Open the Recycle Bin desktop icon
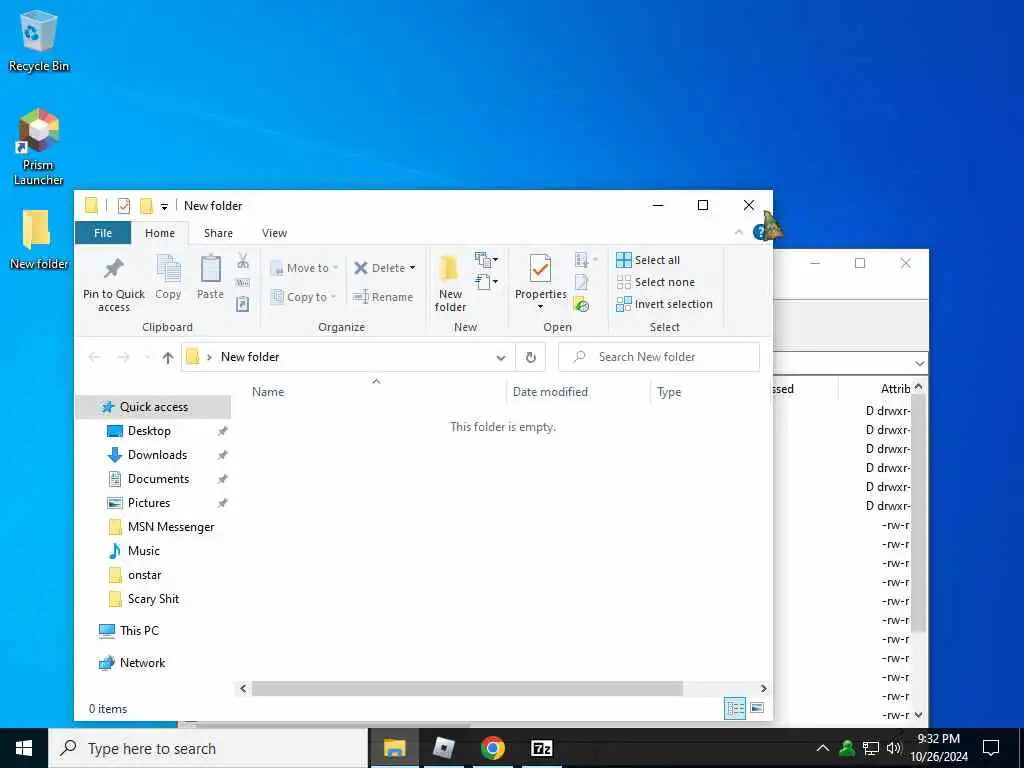This screenshot has width=1024, height=768. point(39,40)
